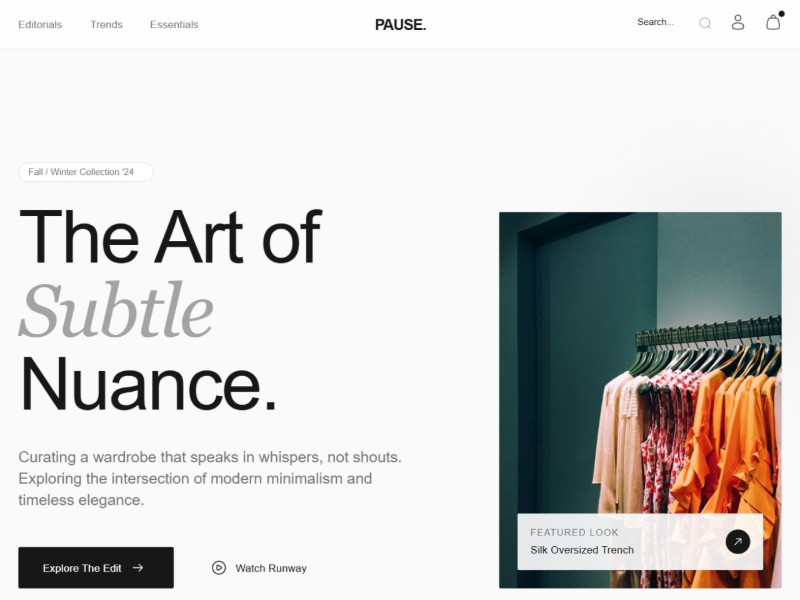Open the shopping bag icon
Image resolution: width=800 pixels, height=600 pixels.
pyautogui.click(x=773, y=22)
